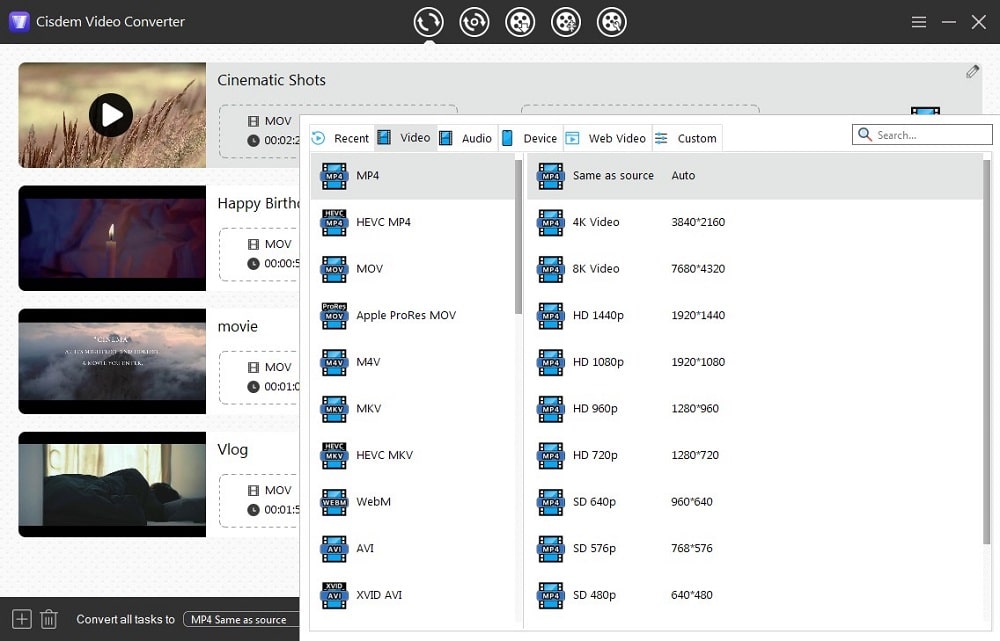Image resolution: width=1000 pixels, height=641 pixels.
Task: Open the Toolbox mode icon
Action: [x=612, y=21]
